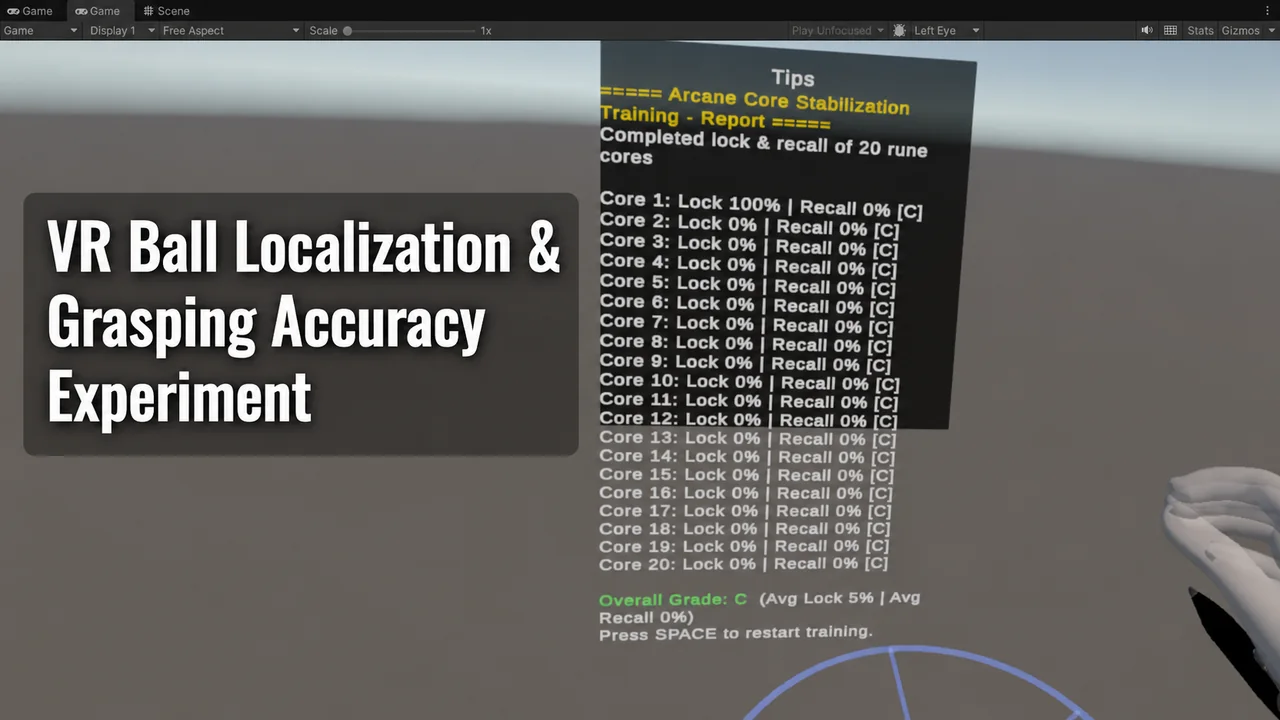
Task: Click the 'Core 10: Lock 0%' row
Action: tap(750, 382)
